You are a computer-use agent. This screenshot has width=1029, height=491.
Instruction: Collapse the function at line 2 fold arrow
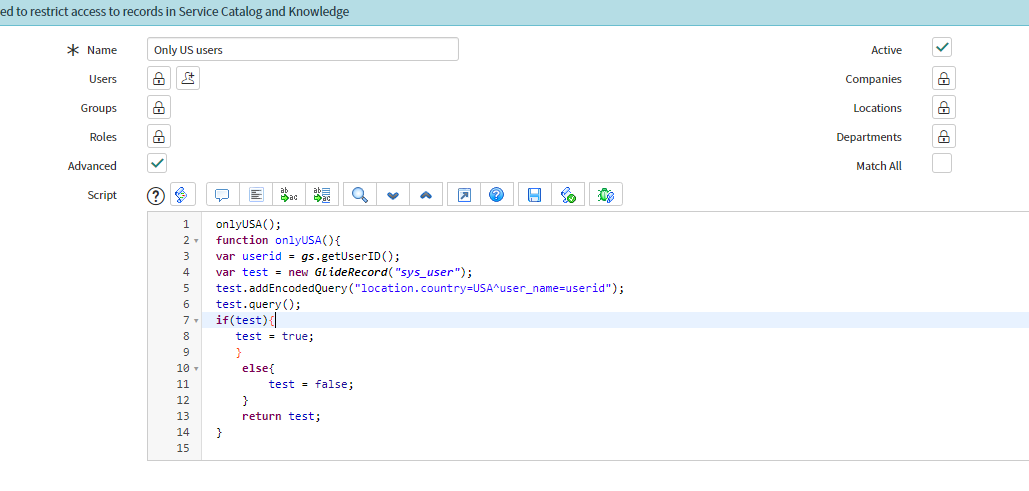click(x=196, y=241)
